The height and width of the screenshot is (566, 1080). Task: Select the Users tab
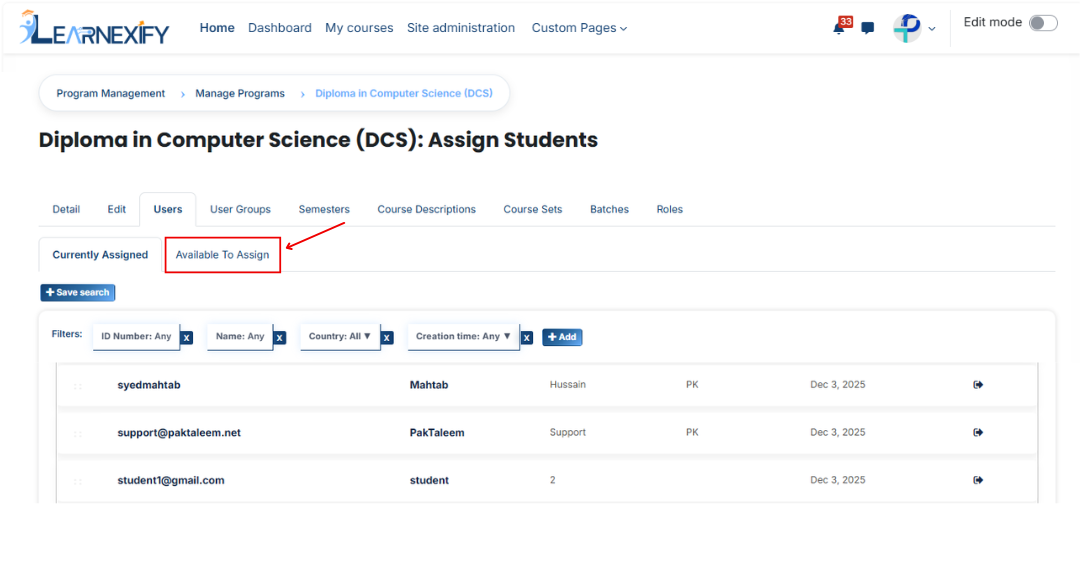tap(168, 209)
